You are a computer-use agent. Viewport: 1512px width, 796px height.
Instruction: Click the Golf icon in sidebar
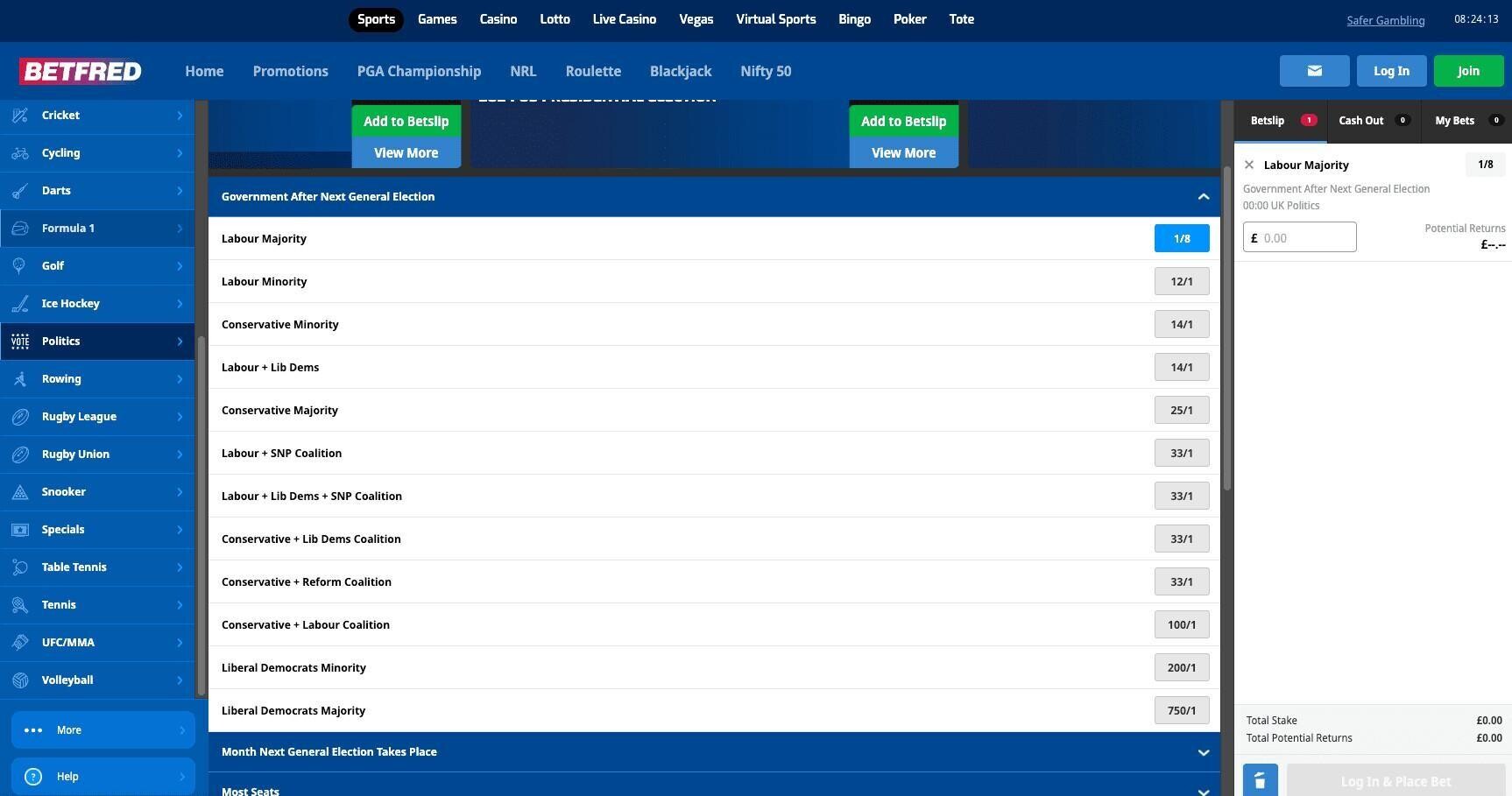[x=20, y=265]
